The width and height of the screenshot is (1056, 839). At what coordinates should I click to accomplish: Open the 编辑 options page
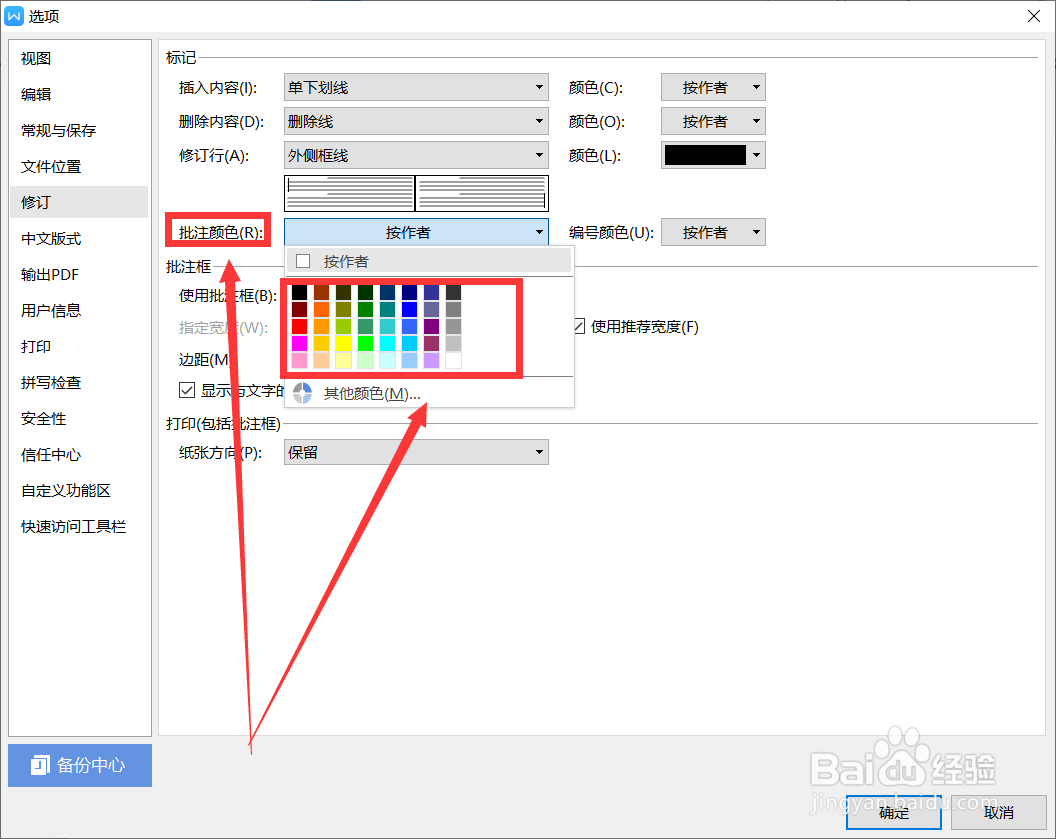(x=79, y=94)
